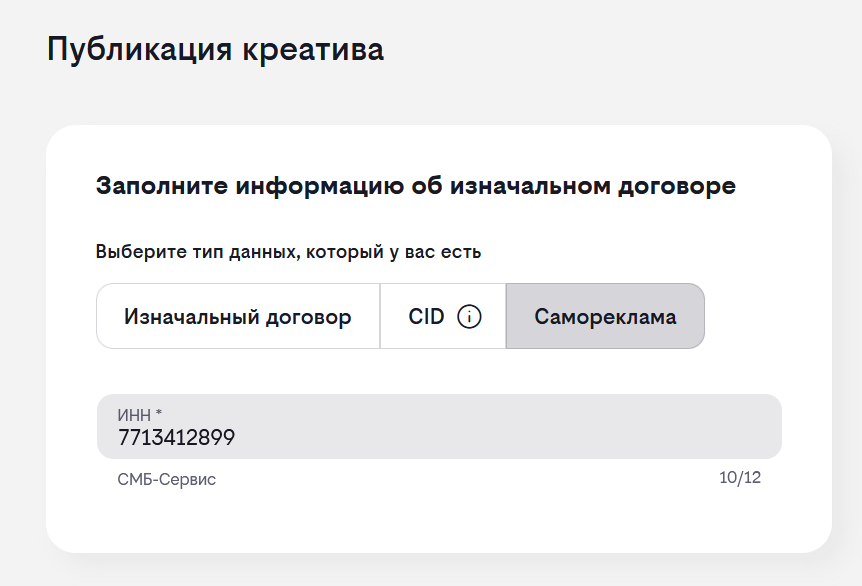Click the "Публикация креатива" page title
The height and width of the screenshot is (586, 862).
215,49
